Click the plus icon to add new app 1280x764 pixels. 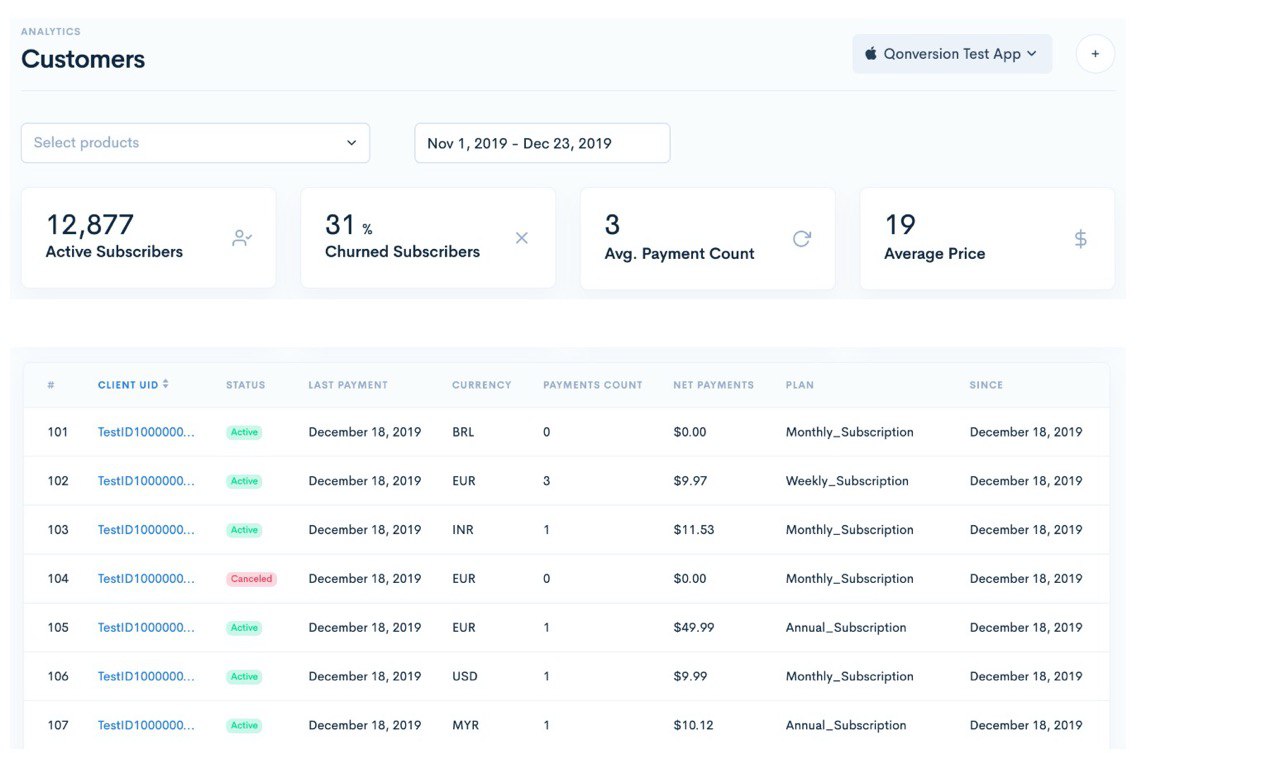[x=1095, y=53]
